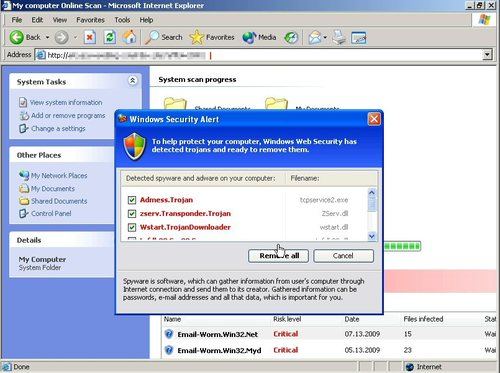Screen dimensions: 500x373
Task: Open the Tools menu
Action: 122,20
